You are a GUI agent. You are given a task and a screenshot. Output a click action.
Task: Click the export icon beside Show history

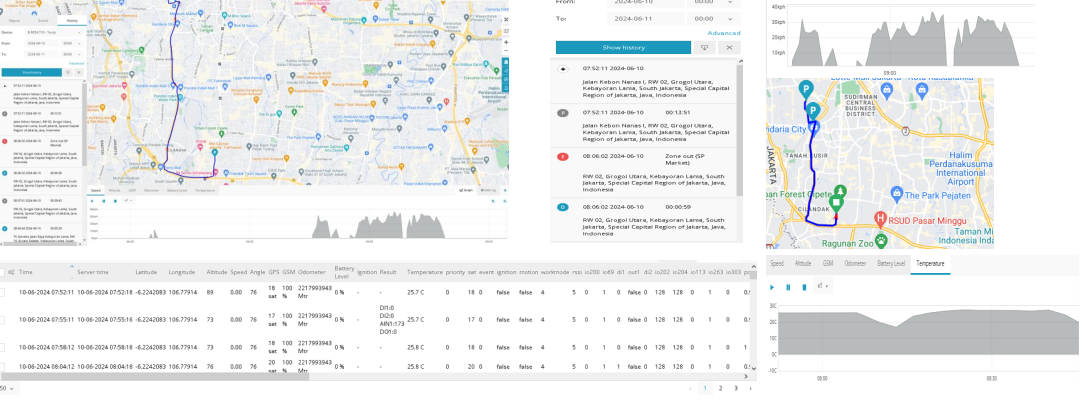click(704, 47)
